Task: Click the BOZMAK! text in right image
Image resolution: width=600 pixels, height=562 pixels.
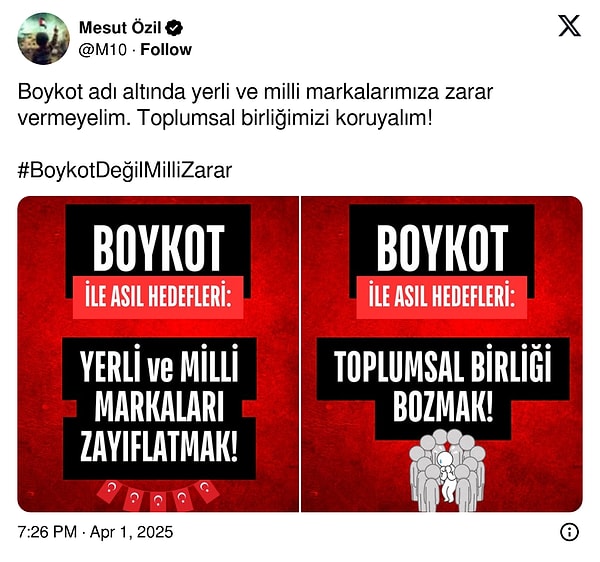Action: (443, 406)
